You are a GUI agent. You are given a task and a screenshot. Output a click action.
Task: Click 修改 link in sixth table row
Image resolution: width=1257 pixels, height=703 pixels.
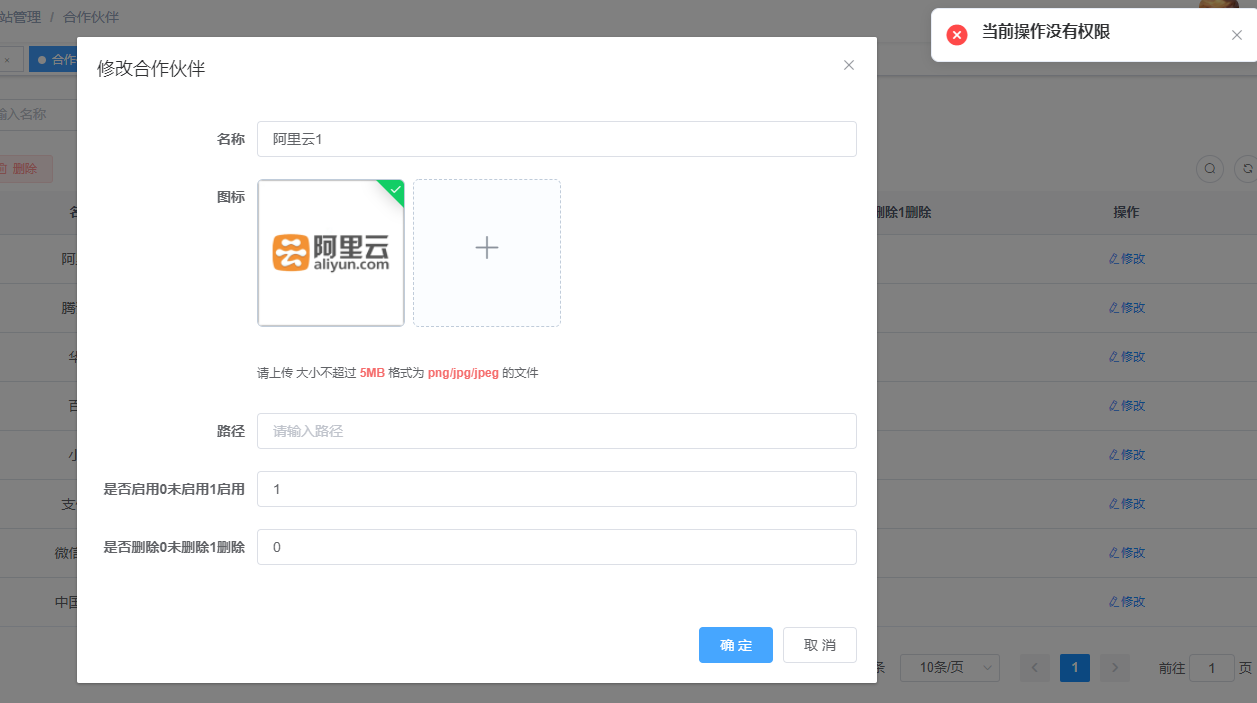click(x=1127, y=503)
